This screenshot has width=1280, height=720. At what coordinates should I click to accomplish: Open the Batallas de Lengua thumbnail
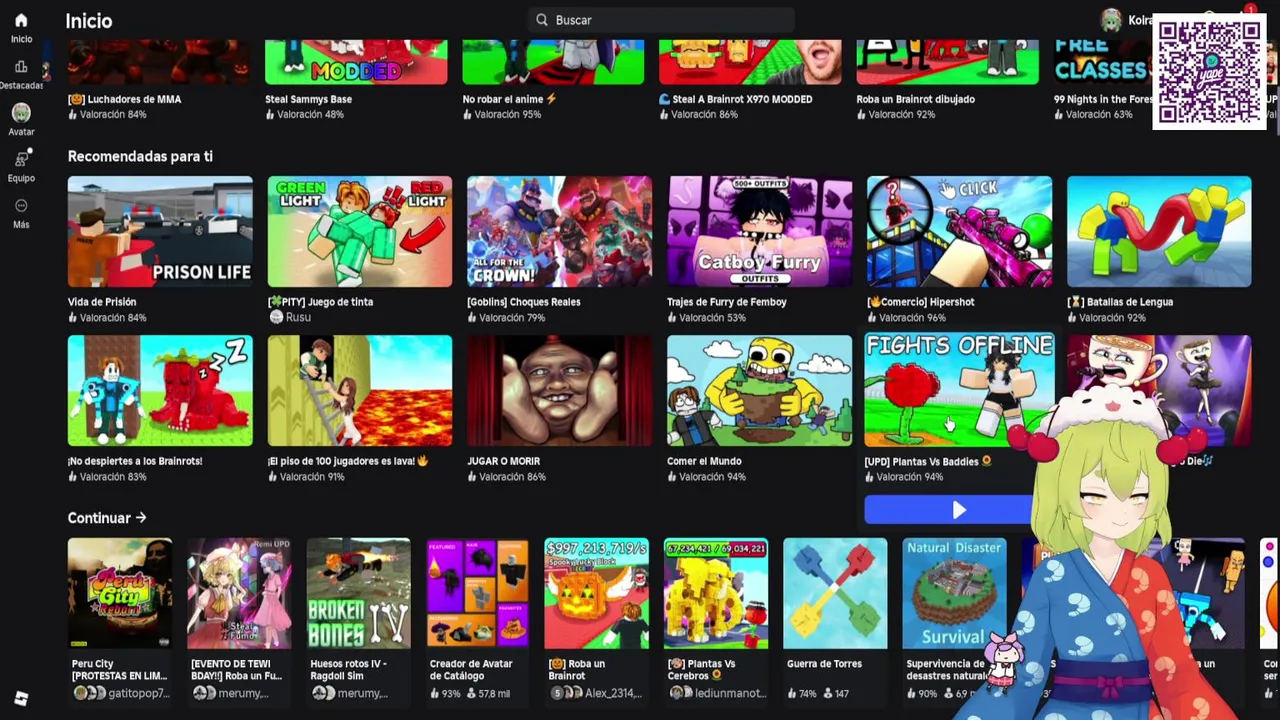click(1159, 232)
